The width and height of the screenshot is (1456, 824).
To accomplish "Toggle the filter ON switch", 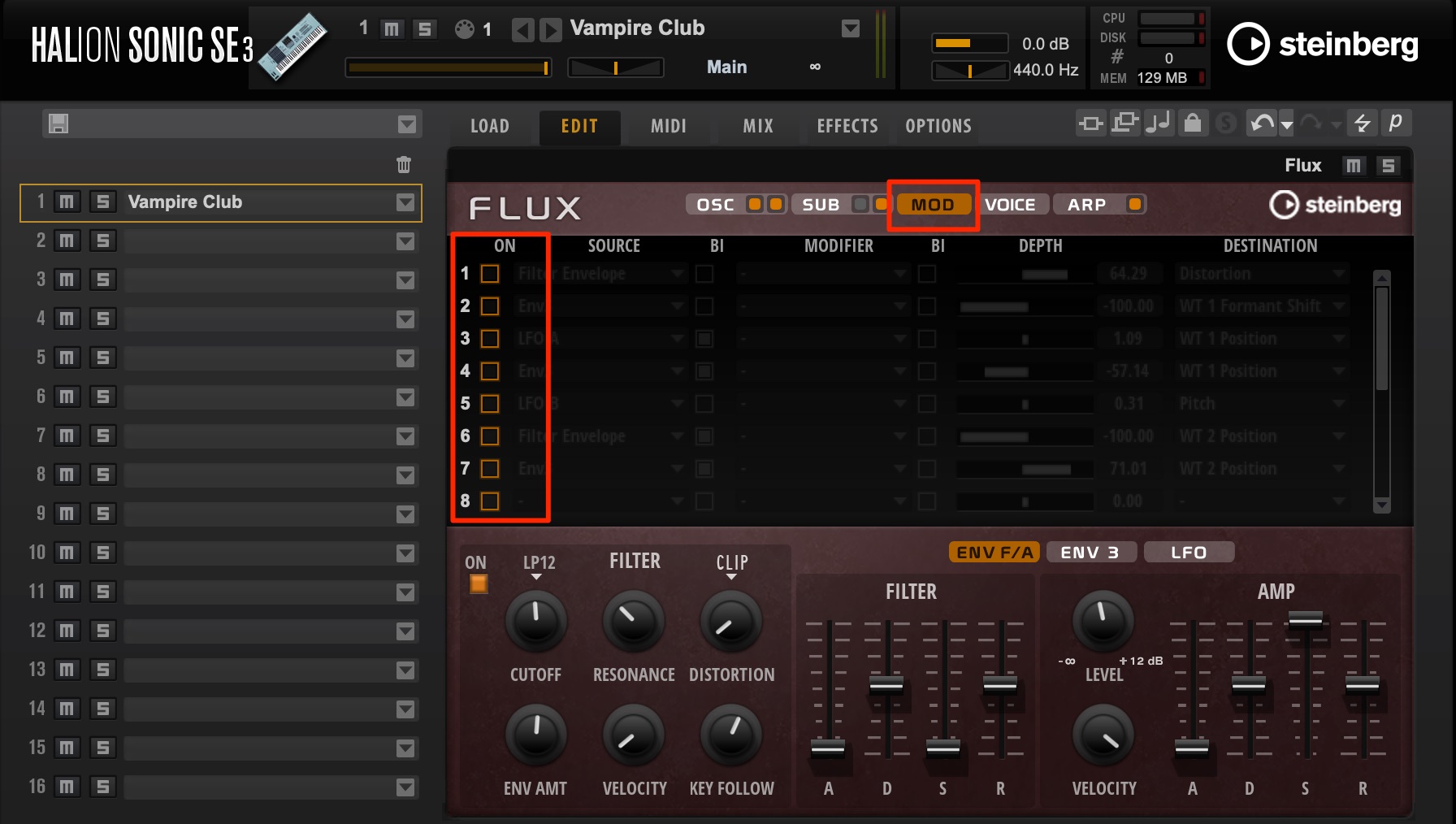I will pyautogui.click(x=479, y=583).
